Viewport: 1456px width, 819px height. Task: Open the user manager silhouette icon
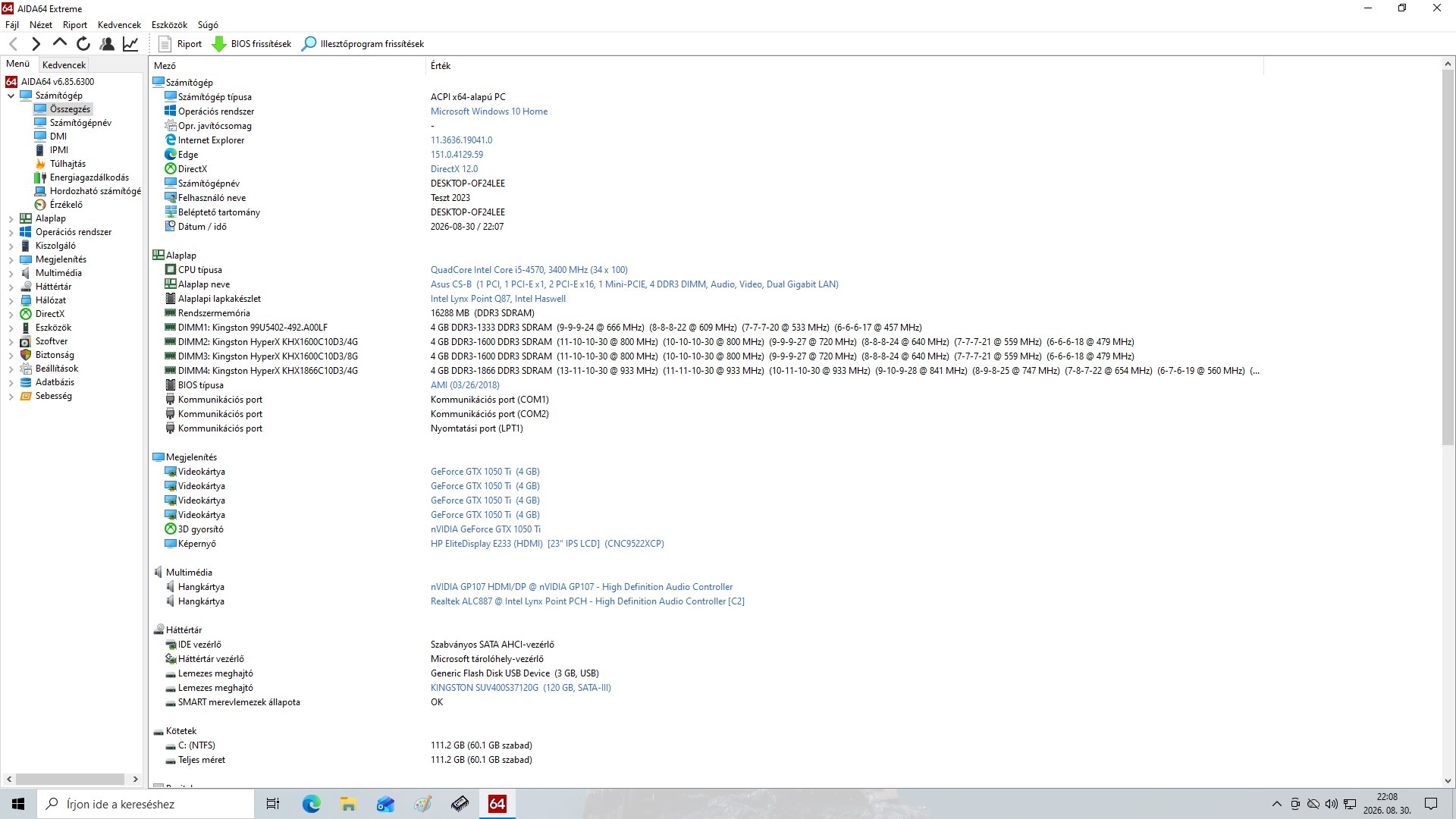click(107, 44)
